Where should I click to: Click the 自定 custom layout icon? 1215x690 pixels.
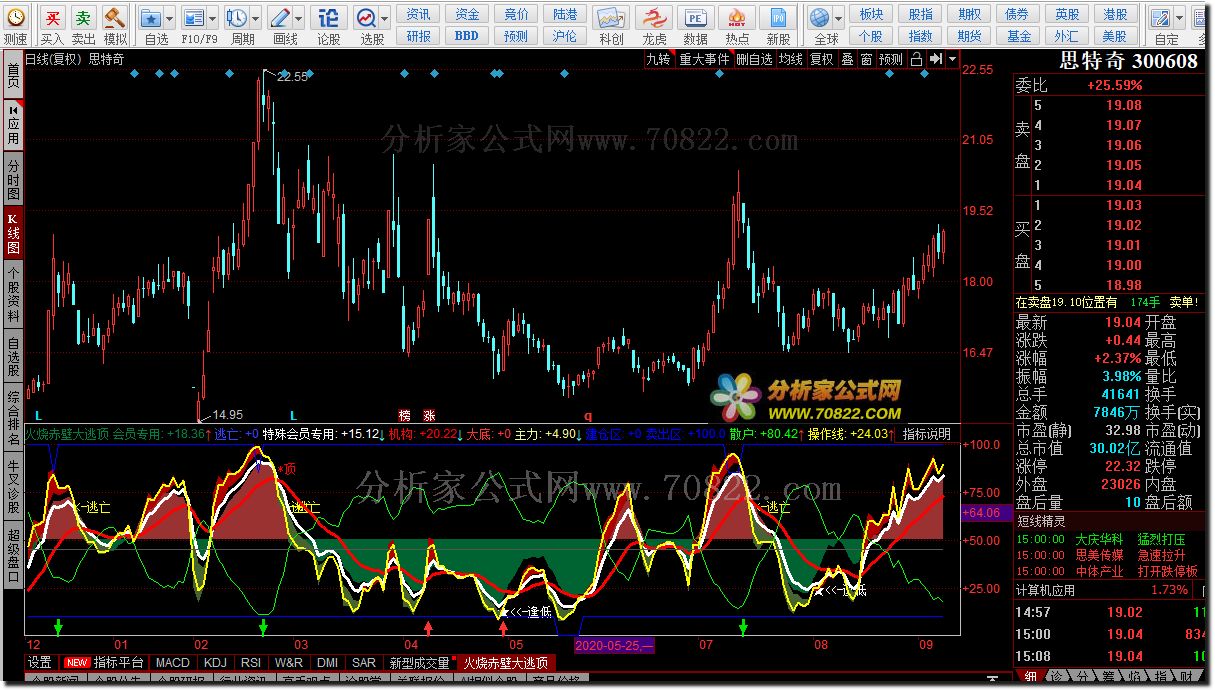[x=1160, y=18]
